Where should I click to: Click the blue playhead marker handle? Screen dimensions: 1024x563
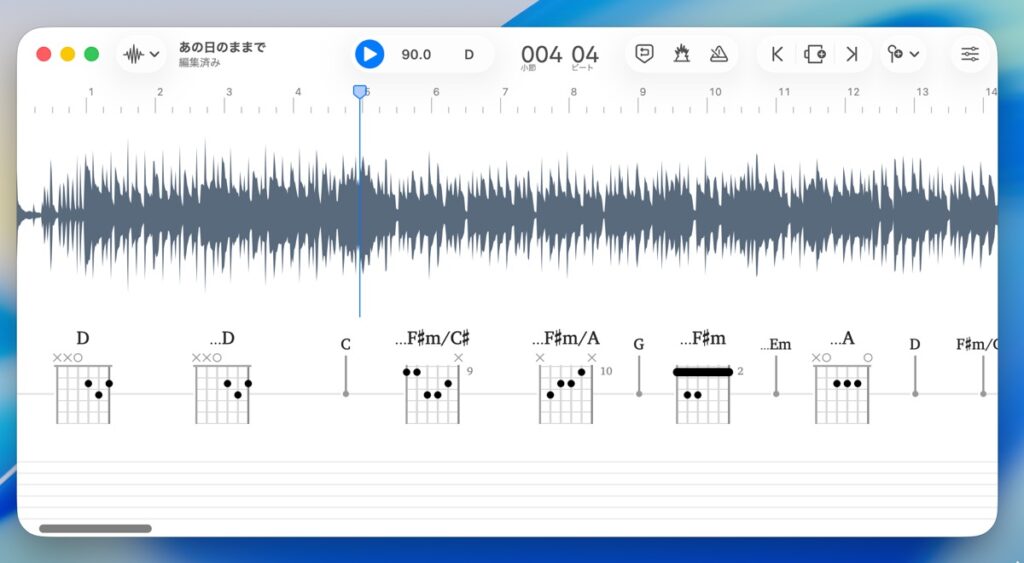360,92
